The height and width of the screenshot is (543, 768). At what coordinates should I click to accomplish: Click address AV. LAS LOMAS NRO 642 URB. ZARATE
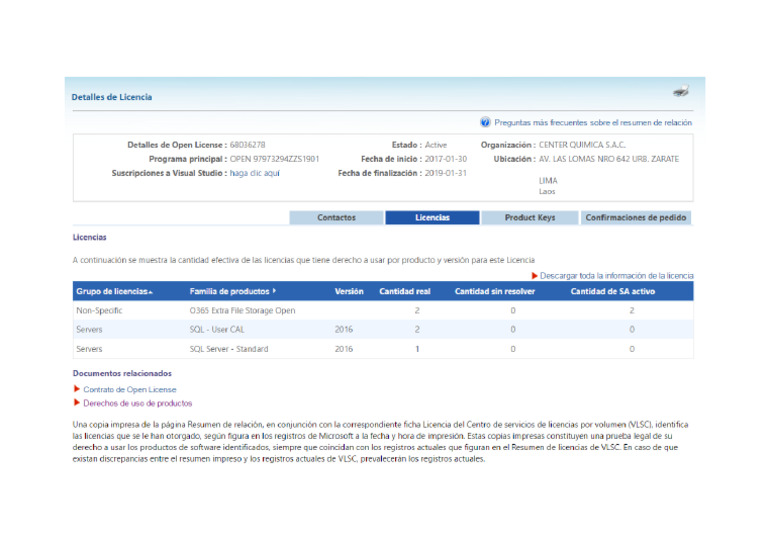coord(609,159)
